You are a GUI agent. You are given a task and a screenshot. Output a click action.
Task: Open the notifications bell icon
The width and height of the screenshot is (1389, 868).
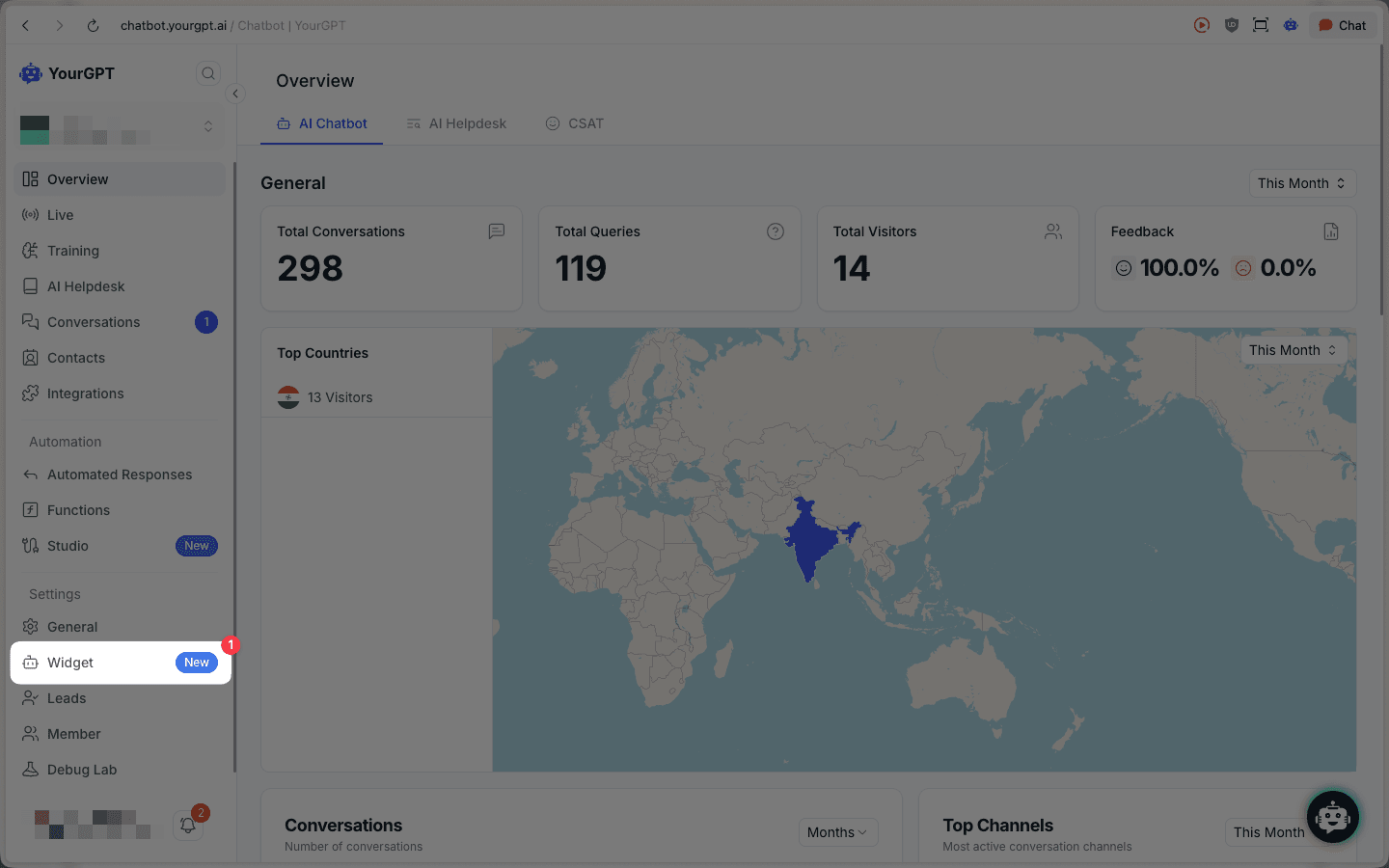click(188, 826)
